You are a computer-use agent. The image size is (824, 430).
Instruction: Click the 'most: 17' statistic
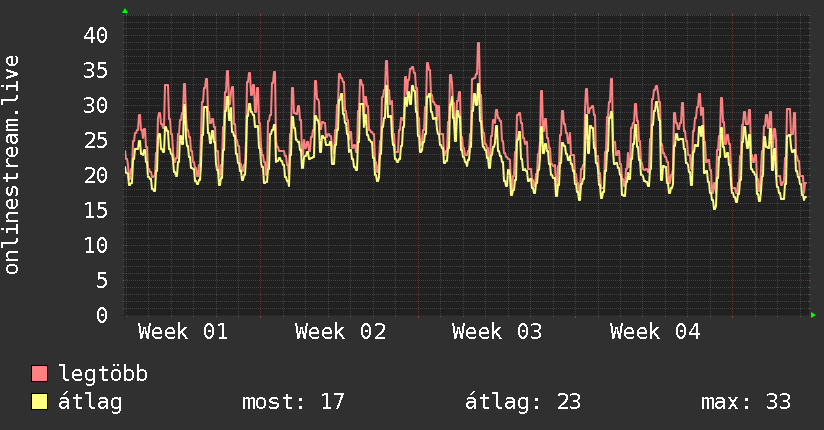click(x=293, y=402)
